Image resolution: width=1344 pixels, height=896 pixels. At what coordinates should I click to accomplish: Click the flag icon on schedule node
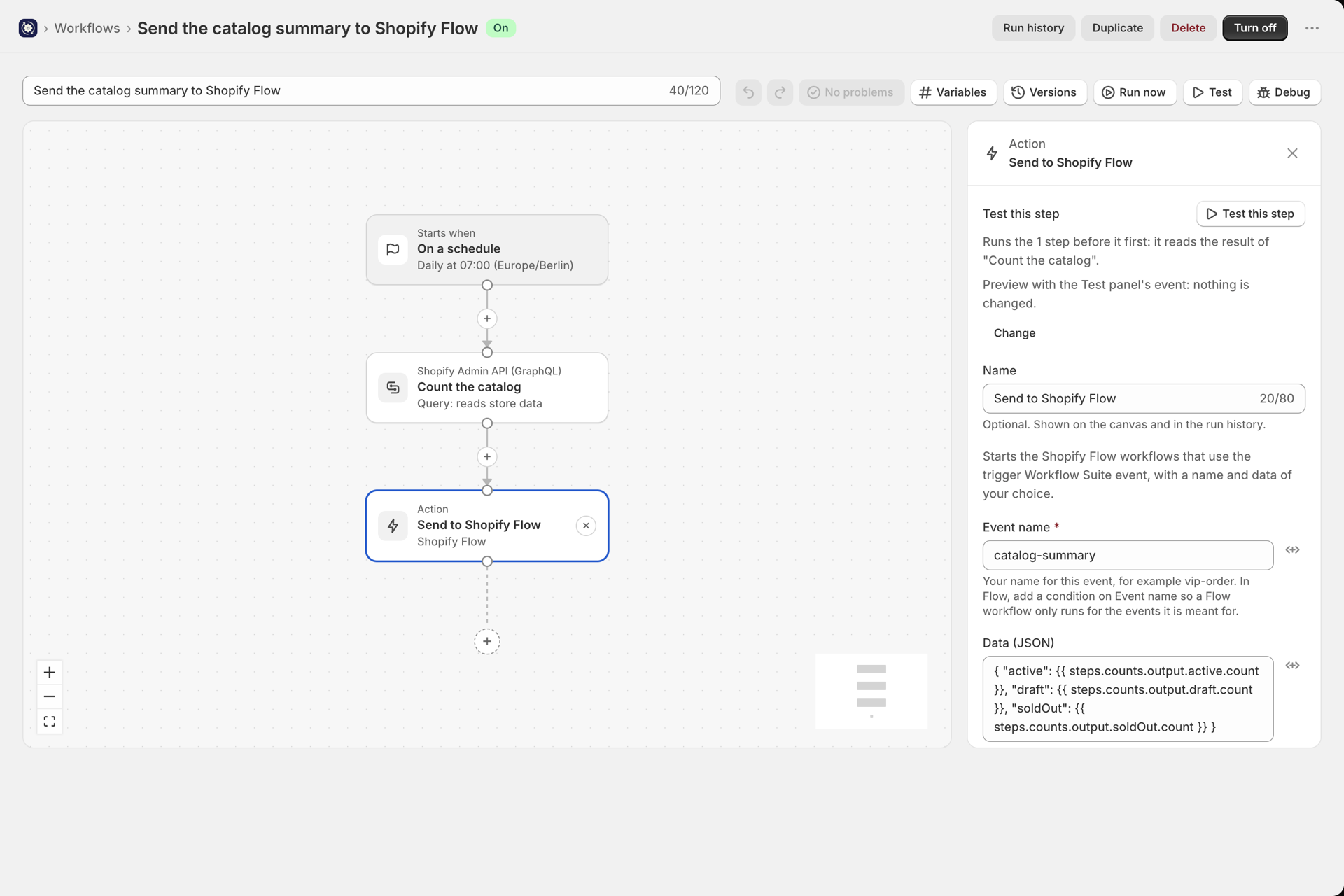393,250
